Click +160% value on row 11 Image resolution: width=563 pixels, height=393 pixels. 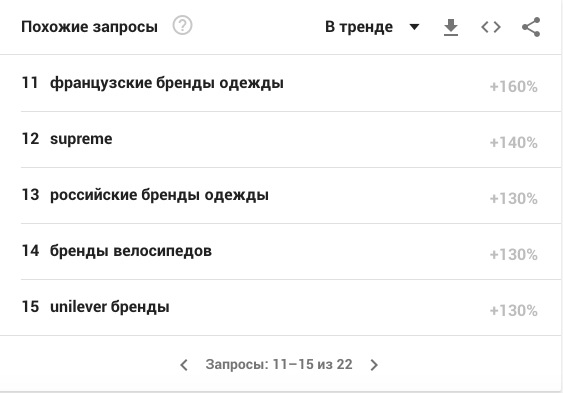point(513,86)
